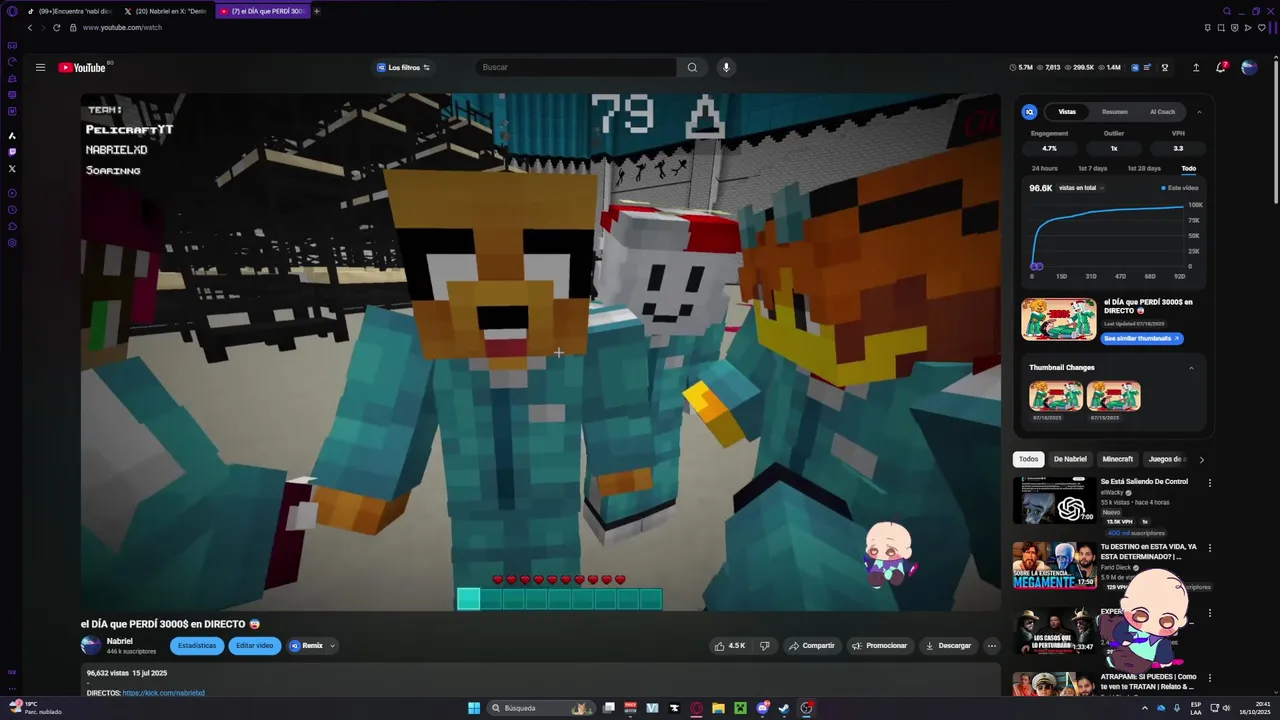The width and height of the screenshot is (1280, 720).
Task: Open Discord from the taskbar
Action: 762,708
